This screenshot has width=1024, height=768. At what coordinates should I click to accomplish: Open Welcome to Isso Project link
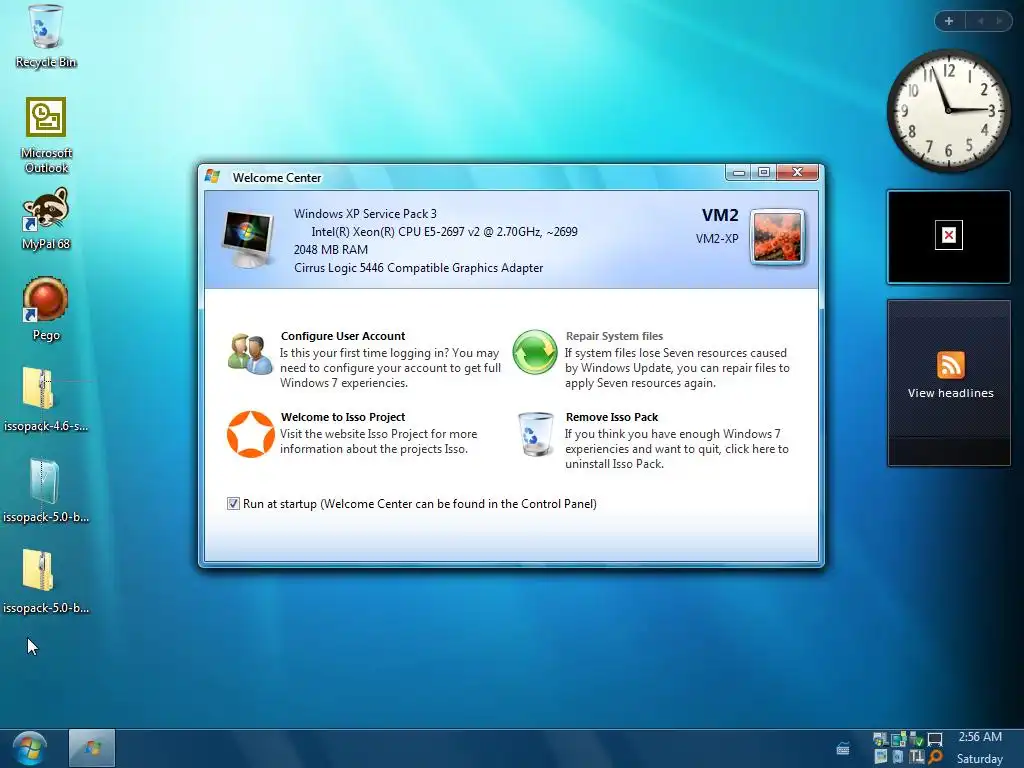click(x=343, y=417)
